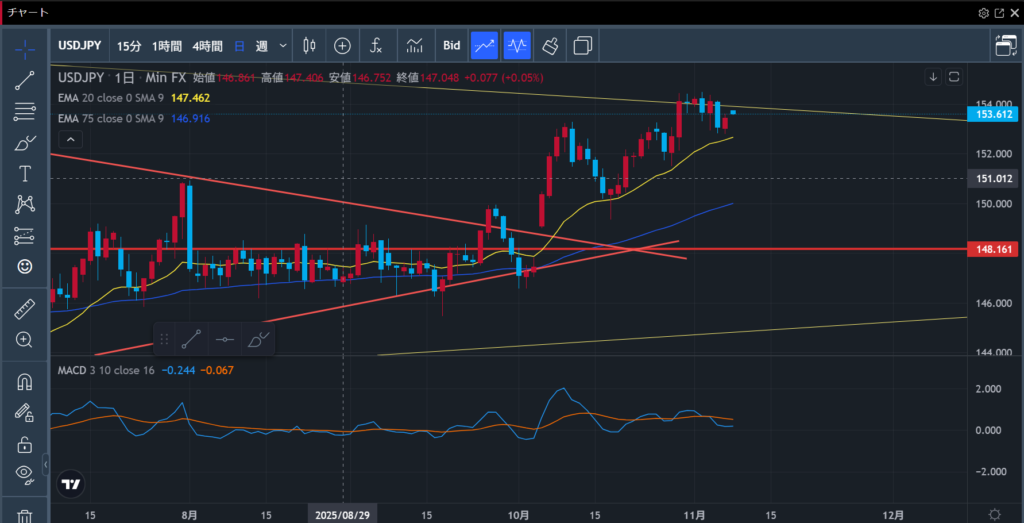Viewport: 1024px width, 523px height.
Task: Open the emoji icons tool
Action: (x=25, y=266)
